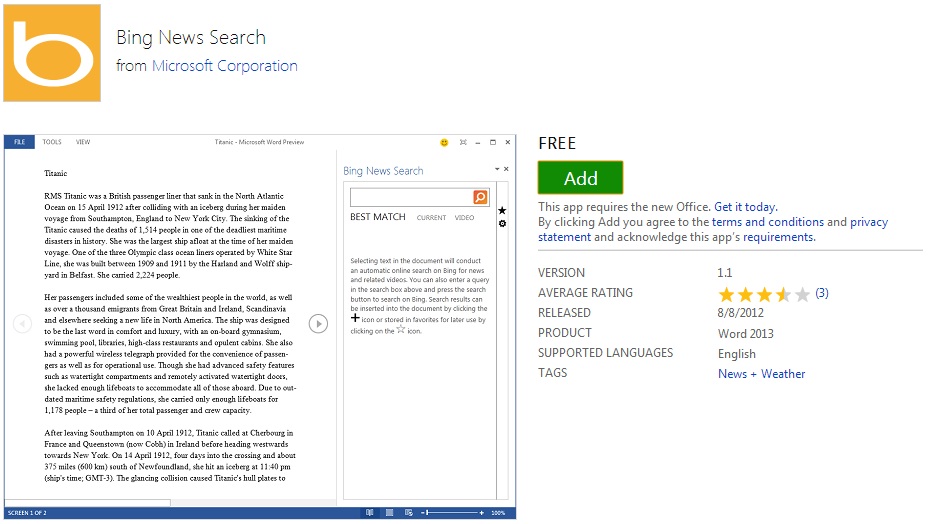
Task: Expand the task pane options dropdown arrow
Action: coord(497,170)
